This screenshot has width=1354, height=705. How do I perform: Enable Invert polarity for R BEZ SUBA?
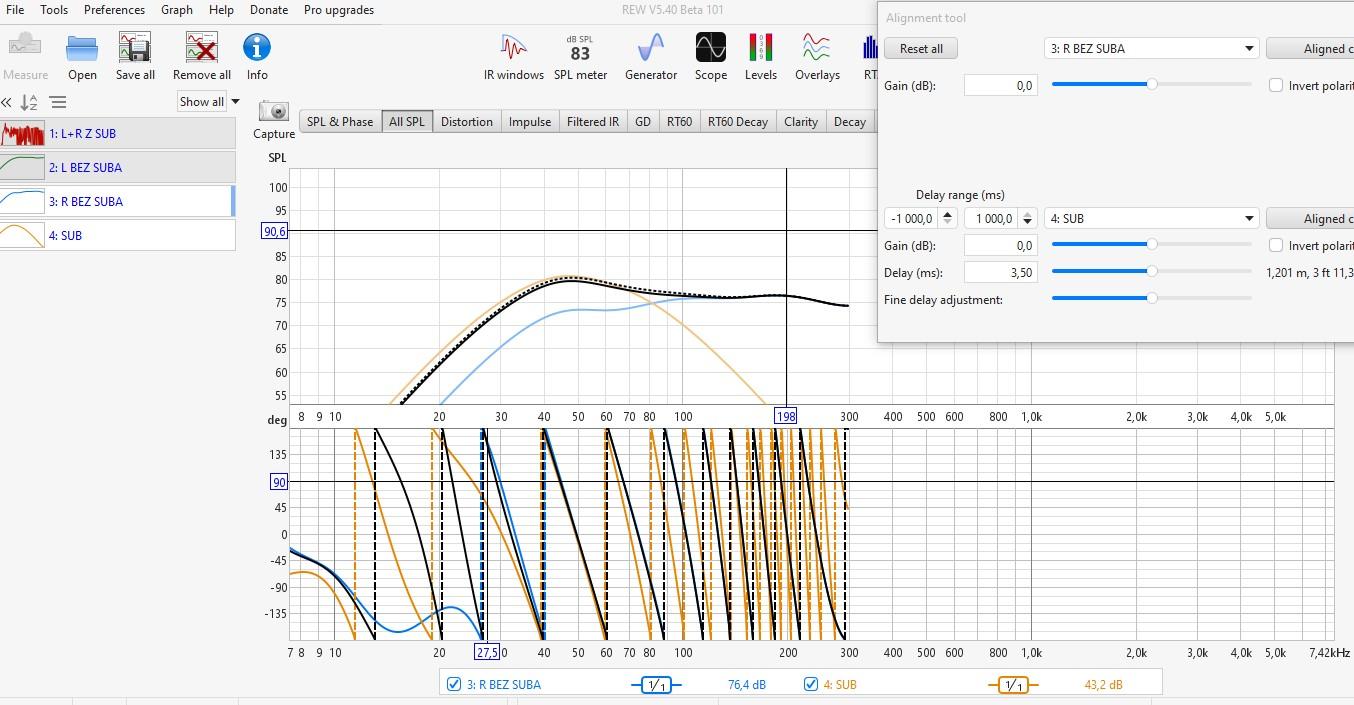point(1276,86)
